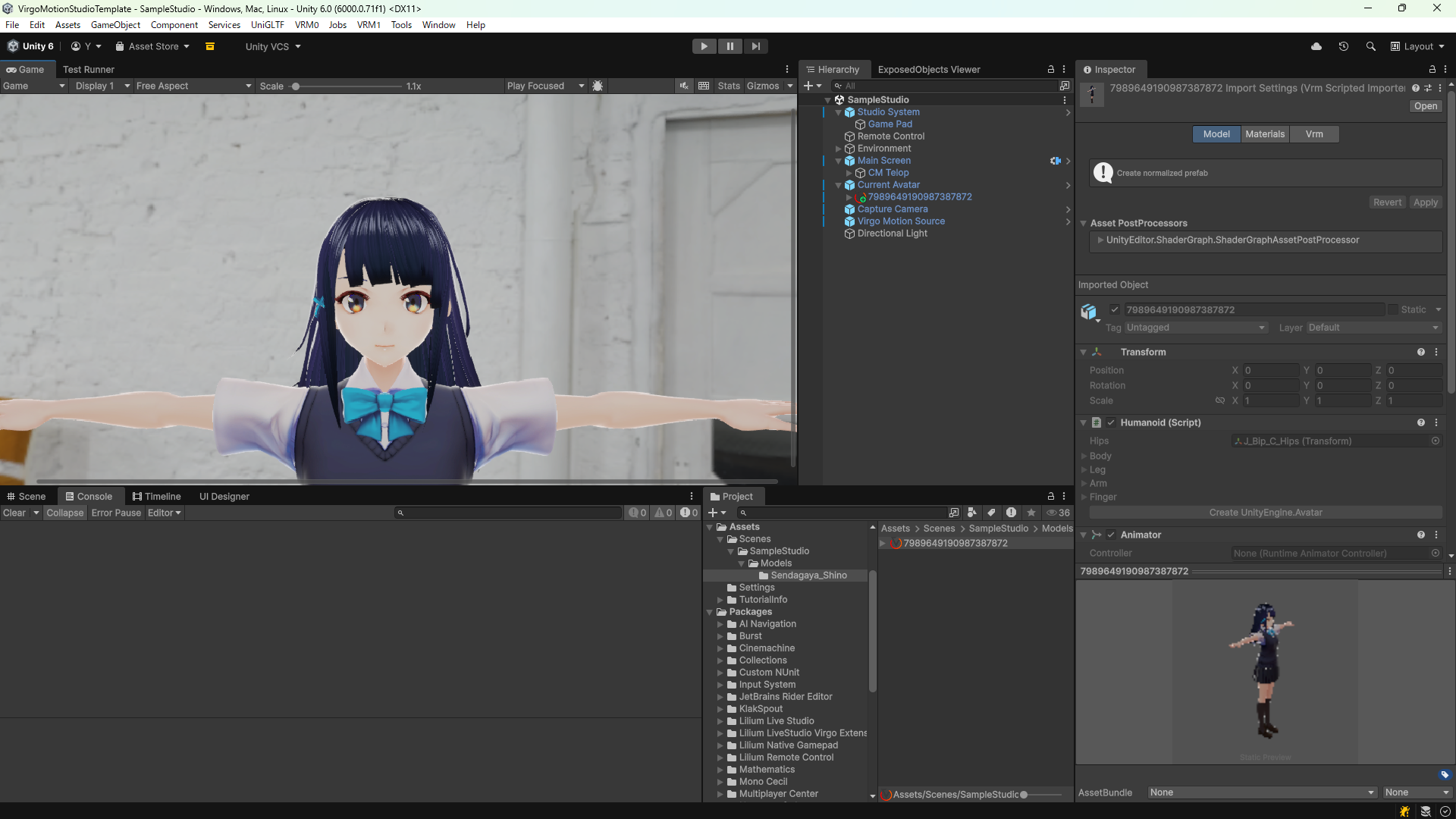
Task: Toggle the Humanoid script enabled checkbox
Action: (1111, 422)
